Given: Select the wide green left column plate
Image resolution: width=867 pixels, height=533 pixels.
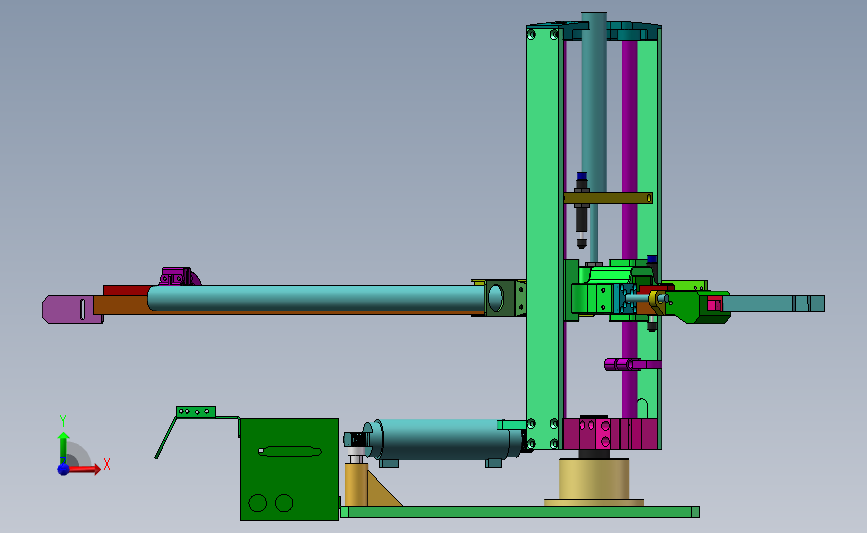Looking at the screenshot, I should [544, 238].
